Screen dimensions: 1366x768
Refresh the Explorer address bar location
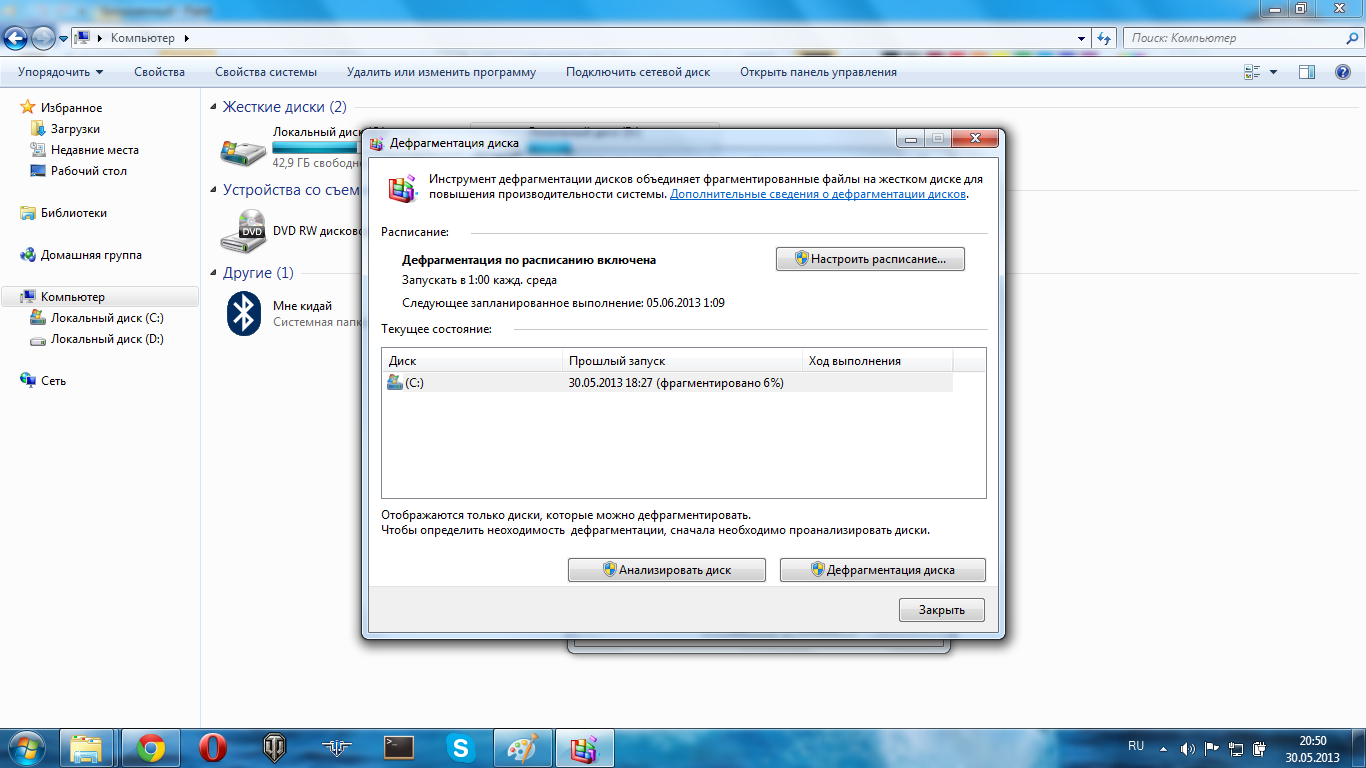click(x=1104, y=38)
